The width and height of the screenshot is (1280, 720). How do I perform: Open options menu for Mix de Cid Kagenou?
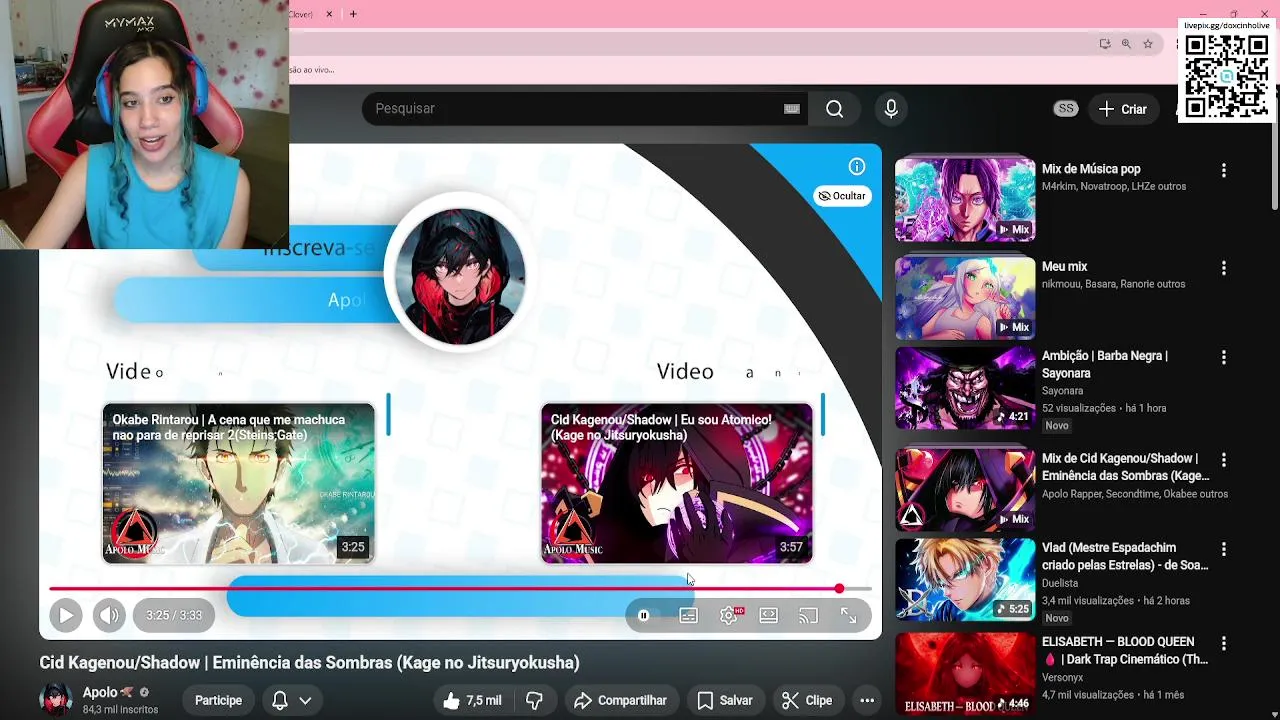pos(1223,460)
